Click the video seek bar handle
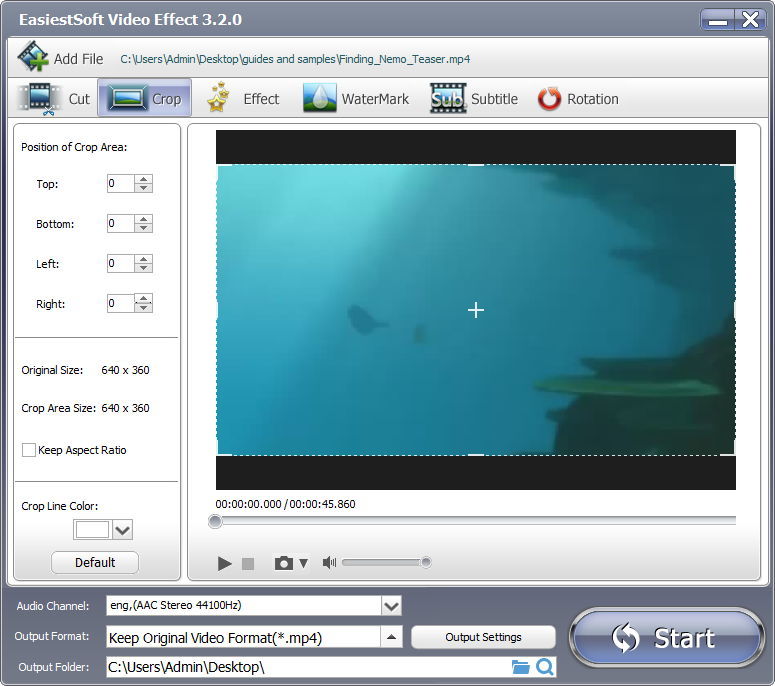Screen dimensions: 775x686 [215, 521]
